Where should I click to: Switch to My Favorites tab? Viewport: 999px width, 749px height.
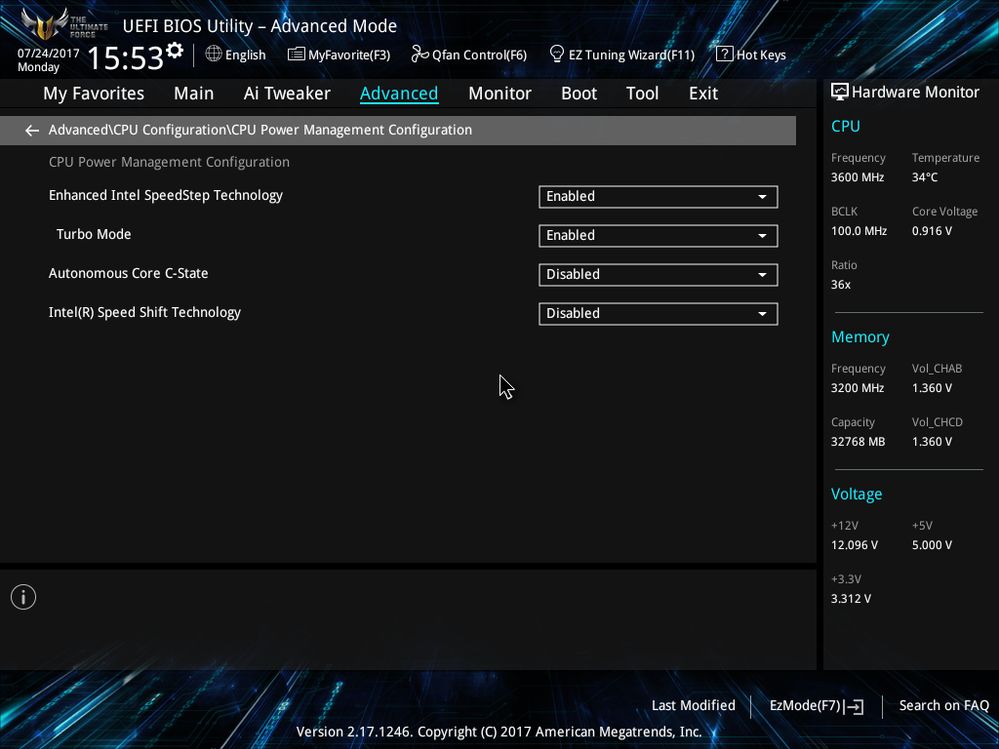[x=94, y=94]
